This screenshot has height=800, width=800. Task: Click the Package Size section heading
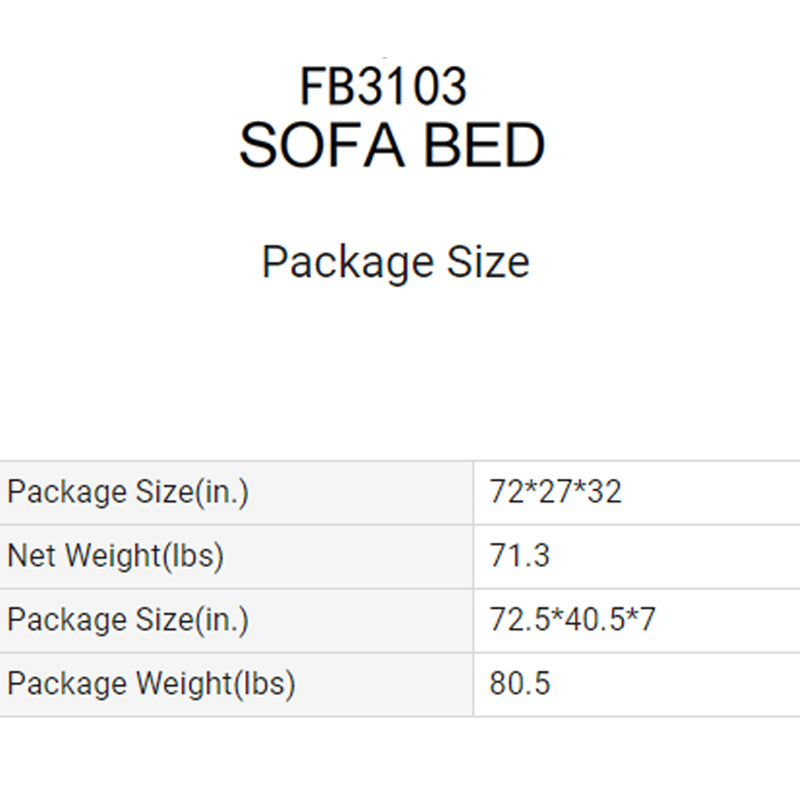[396, 262]
